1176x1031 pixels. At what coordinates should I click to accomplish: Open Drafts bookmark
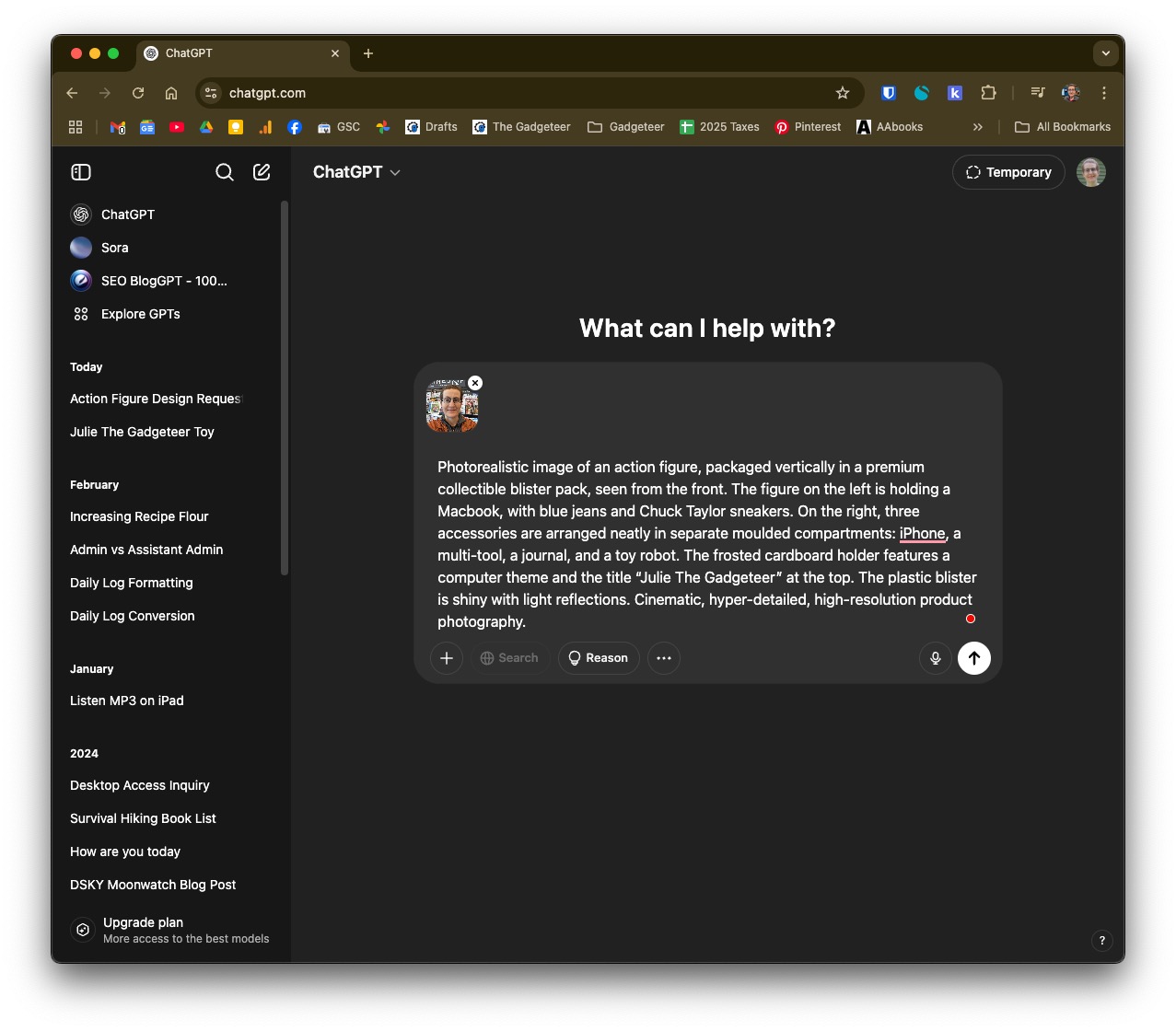point(431,127)
